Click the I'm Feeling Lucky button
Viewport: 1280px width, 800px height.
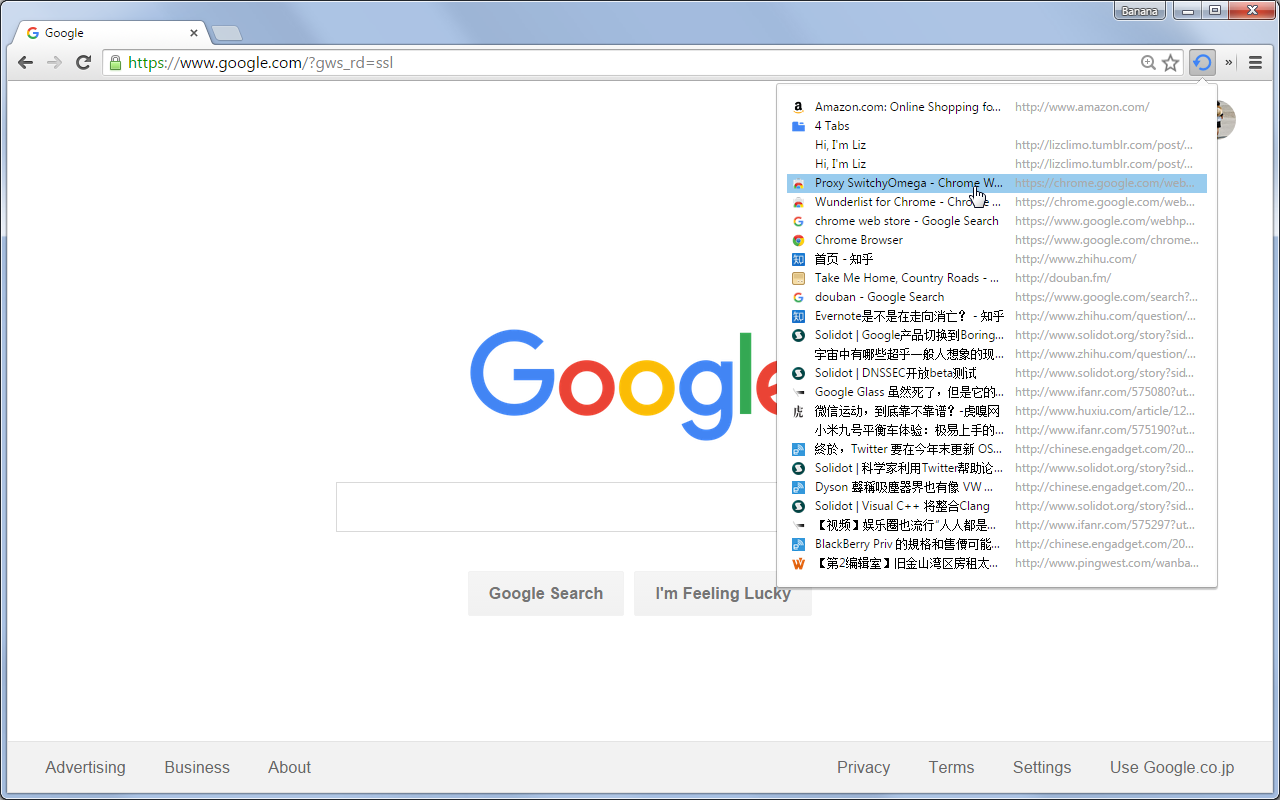(722, 593)
